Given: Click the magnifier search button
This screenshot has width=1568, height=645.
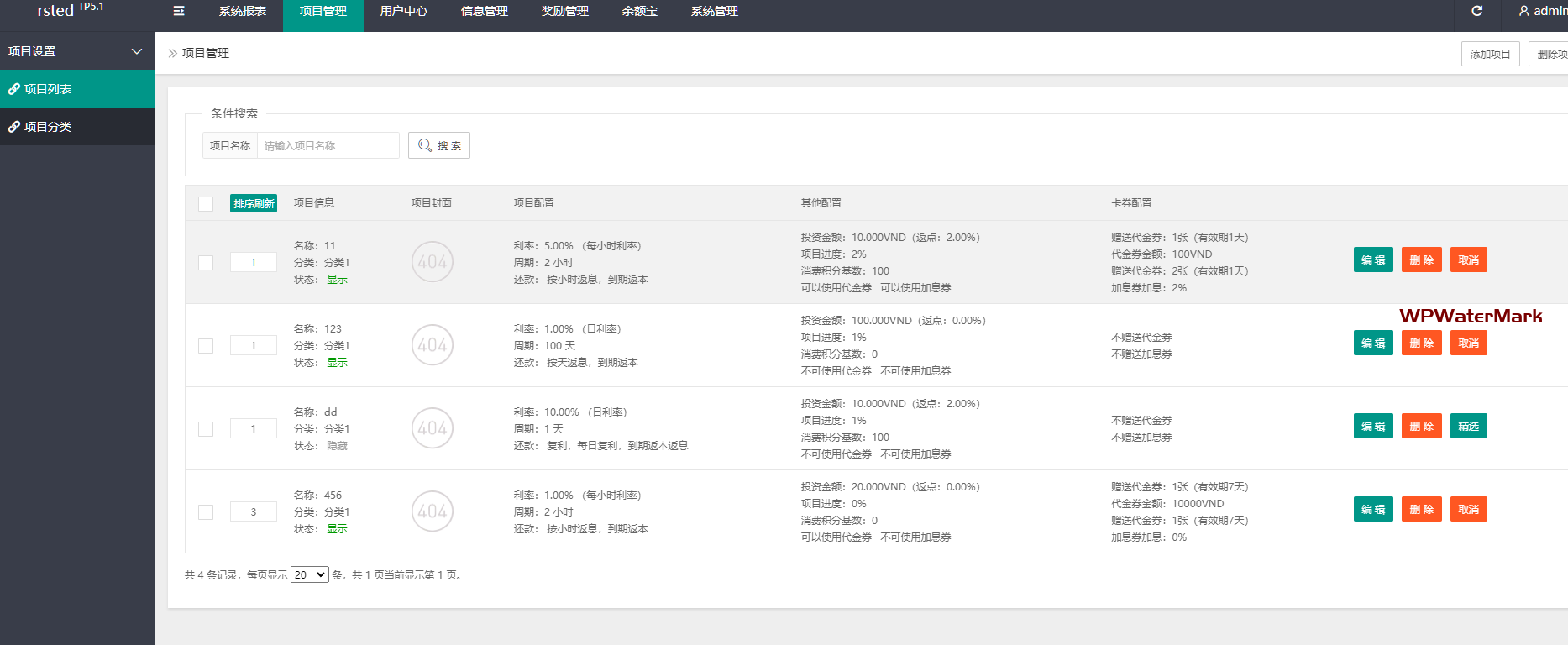Looking at the screenshot, I should pyautogui.click(x=438, y=145).
